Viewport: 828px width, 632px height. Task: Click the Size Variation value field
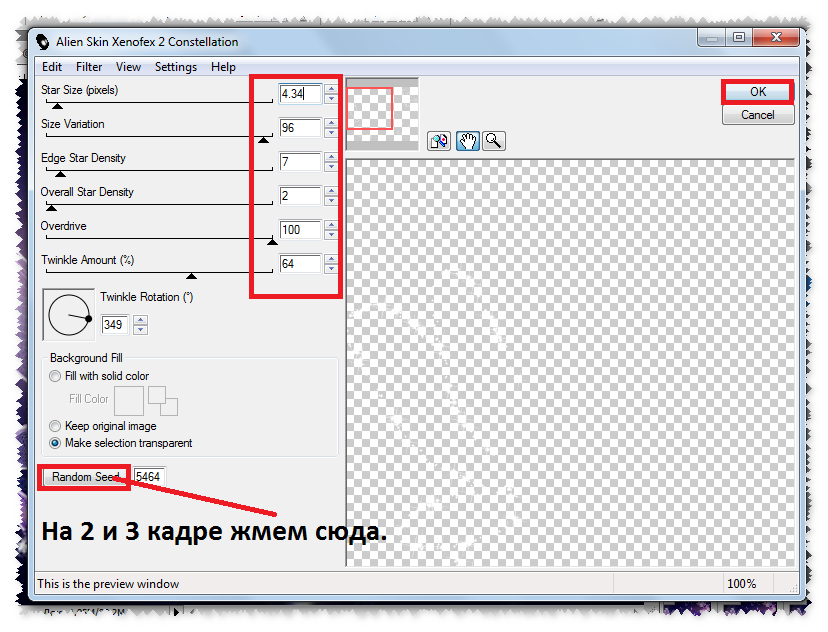[300, 128]
